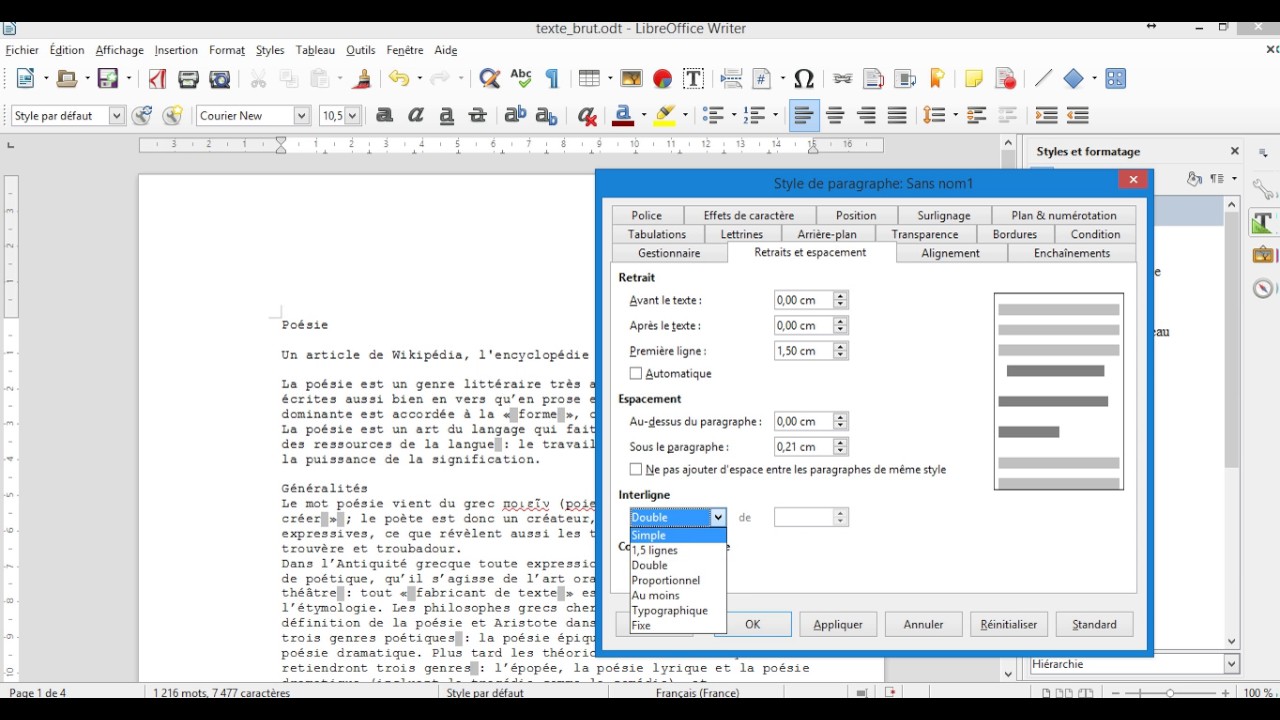Select 'Typographique' line spacing option

pos(678,610)
